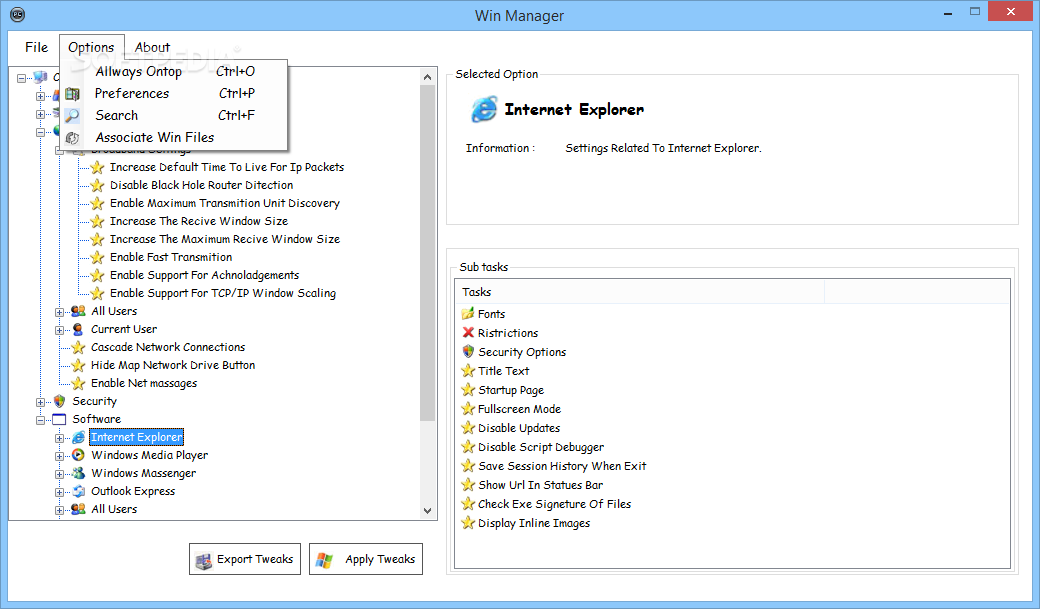Click Outlook Express icon in tree
The width and height of the screenshot is (1040, 609).
pos(78,491)
